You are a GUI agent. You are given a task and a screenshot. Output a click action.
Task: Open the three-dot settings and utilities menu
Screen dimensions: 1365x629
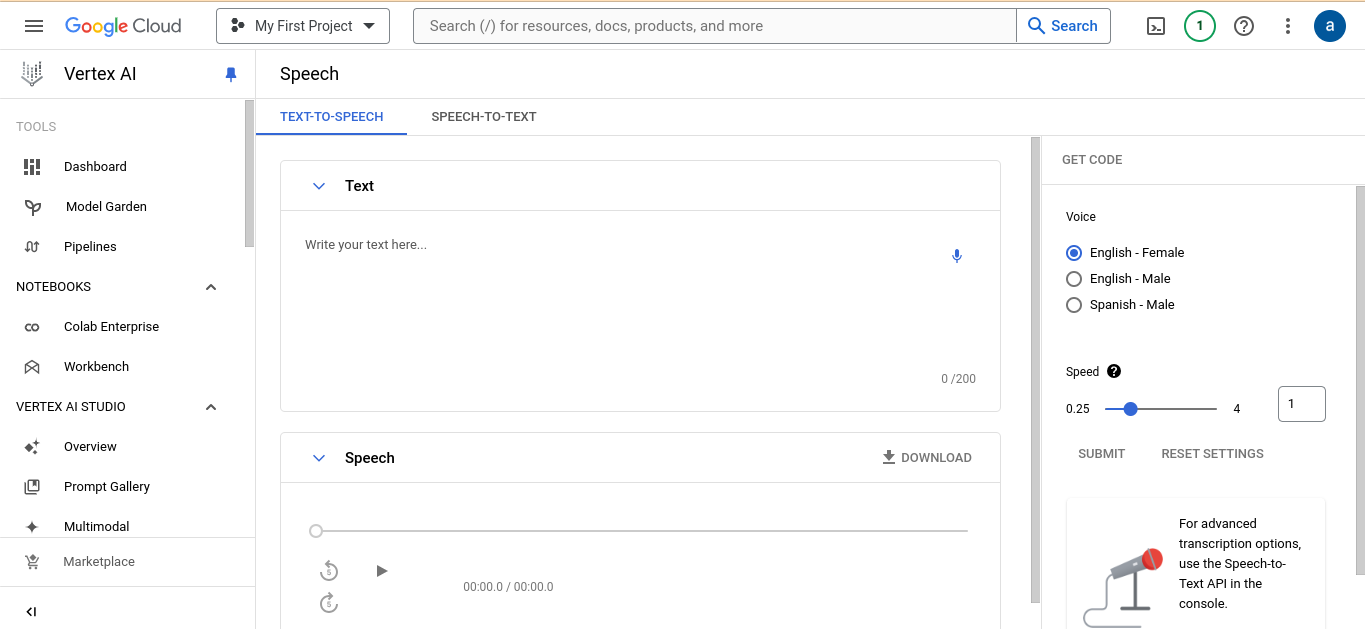point(1288,26)
